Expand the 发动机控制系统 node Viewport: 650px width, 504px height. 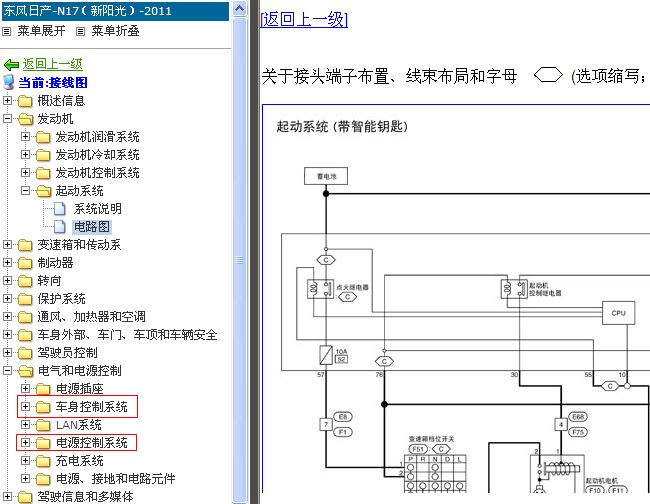coord(25,172)
